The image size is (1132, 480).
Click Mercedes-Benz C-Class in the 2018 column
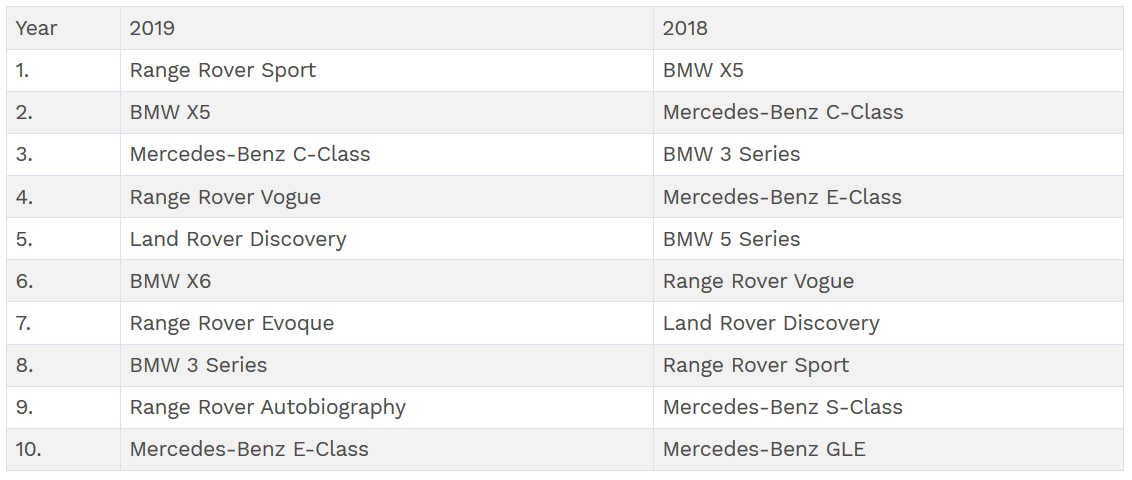(783, 112)
